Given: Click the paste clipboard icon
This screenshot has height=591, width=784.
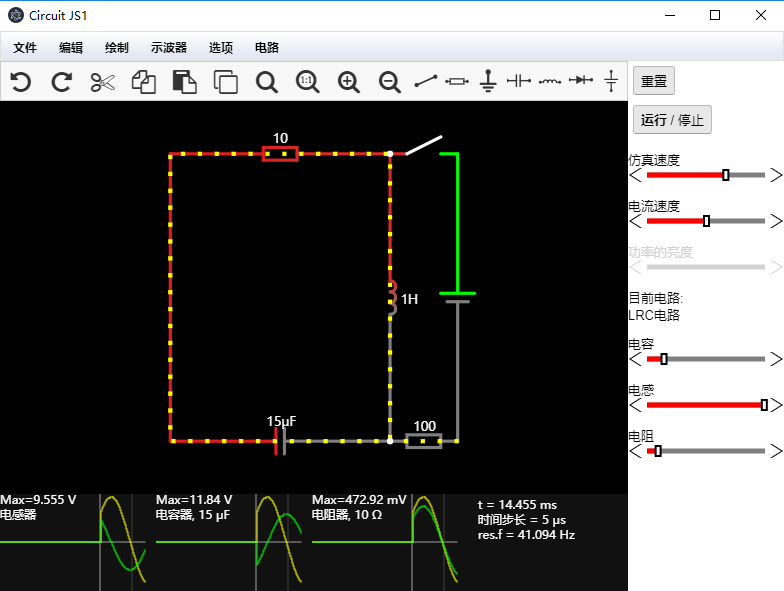Looking at the screenshot, I should (184, 82).
